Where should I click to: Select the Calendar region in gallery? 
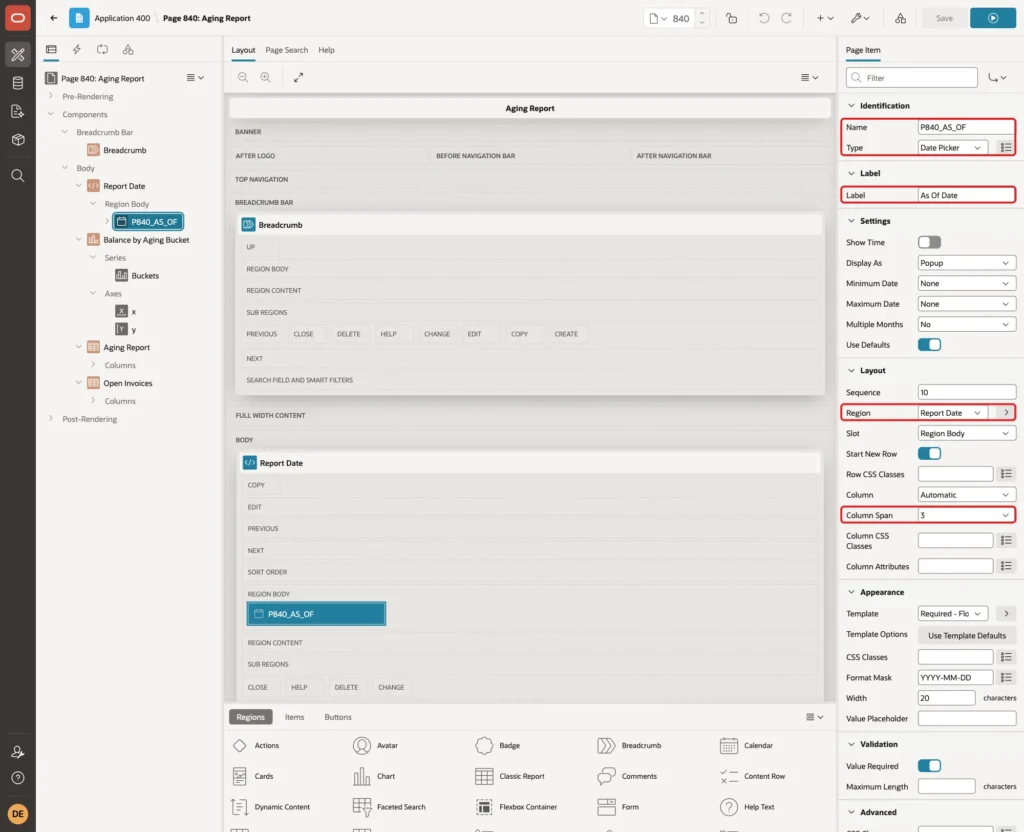click(746, 745)
